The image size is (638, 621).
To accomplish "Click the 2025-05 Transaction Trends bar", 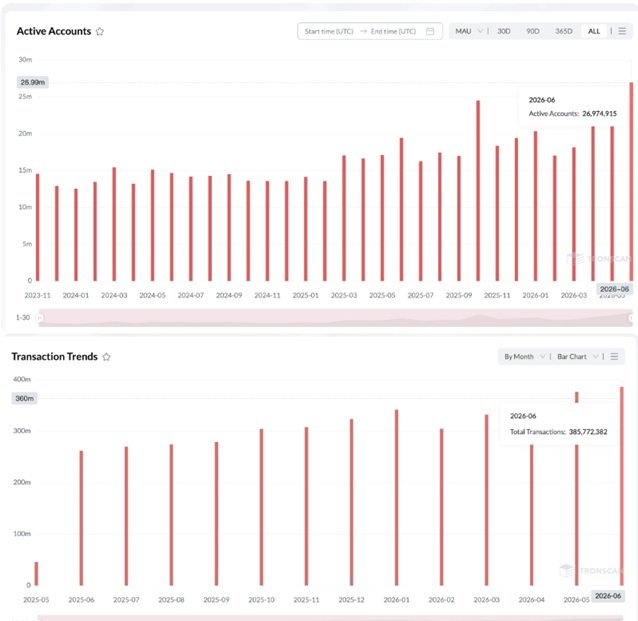I will (36, 574).
